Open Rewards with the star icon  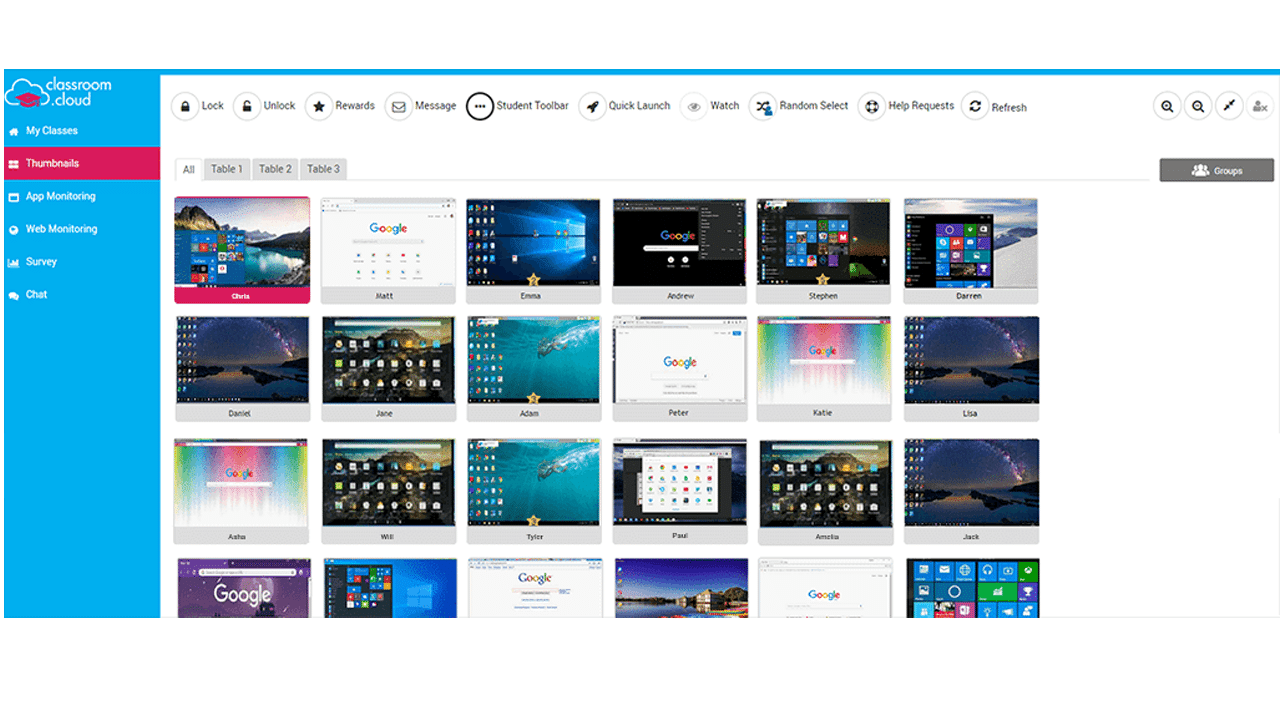pos(319,106)
